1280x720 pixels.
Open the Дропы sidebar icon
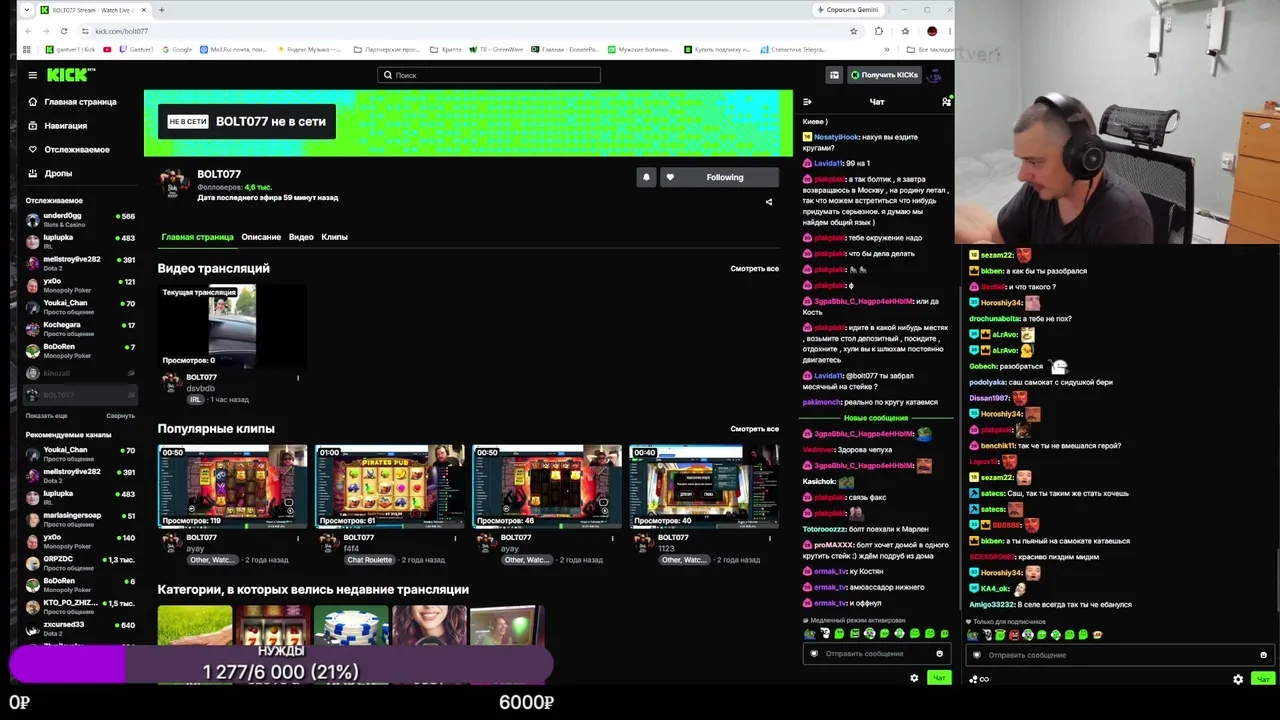(x=33, y=174)
